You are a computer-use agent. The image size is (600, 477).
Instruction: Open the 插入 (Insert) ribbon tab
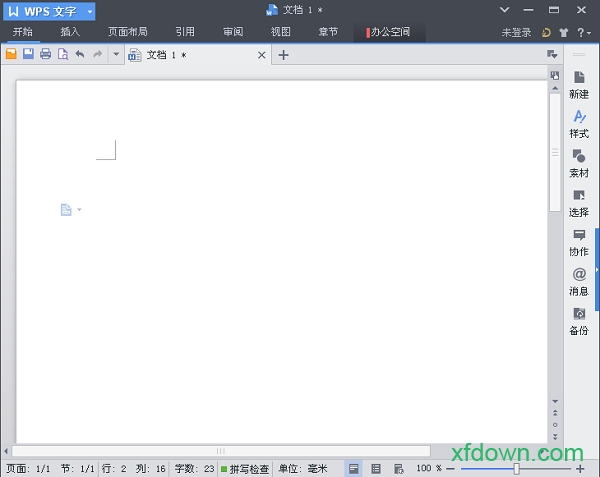pyautogui.click(x=70, y=32)
